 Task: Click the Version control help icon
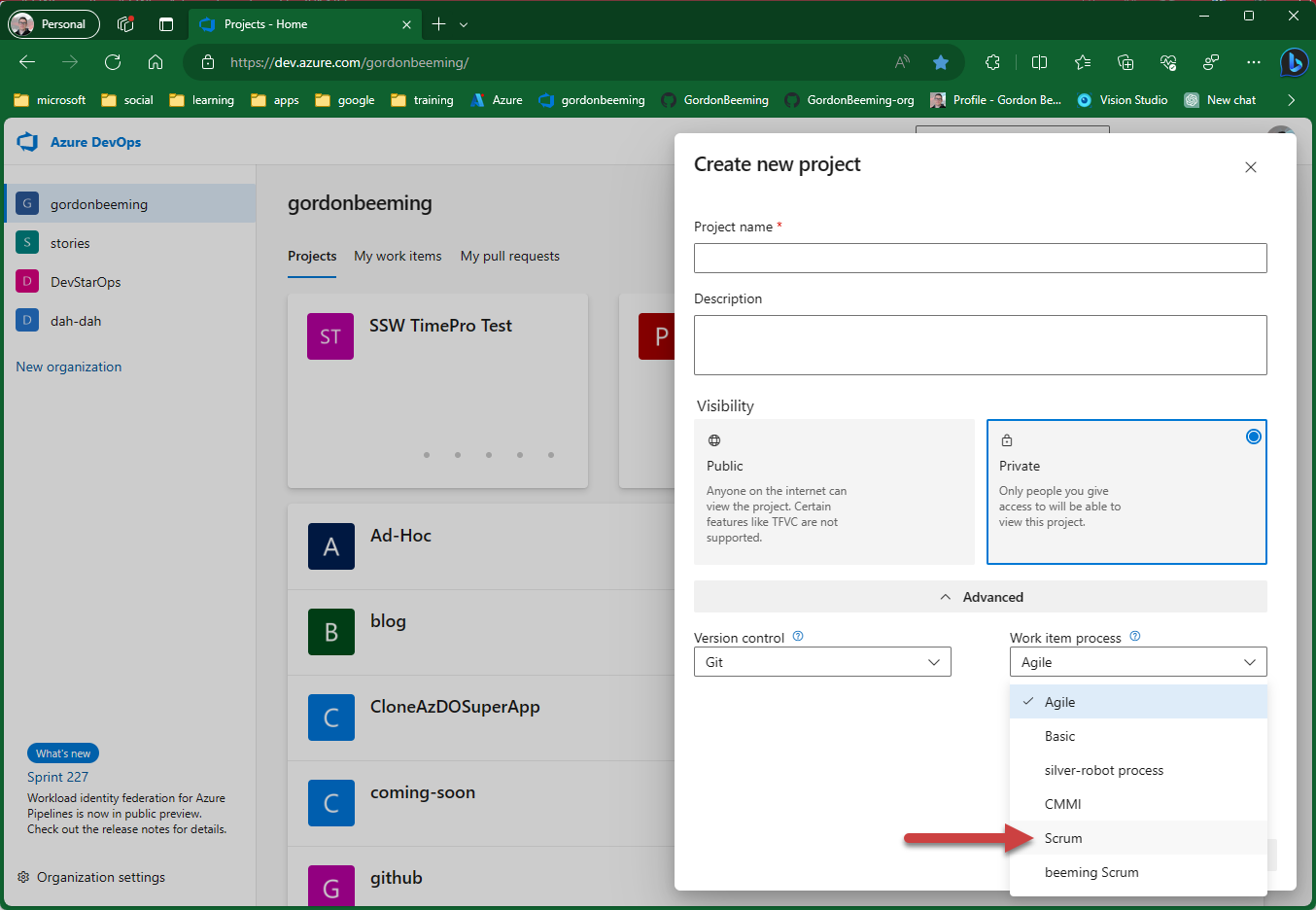point(798,637)
